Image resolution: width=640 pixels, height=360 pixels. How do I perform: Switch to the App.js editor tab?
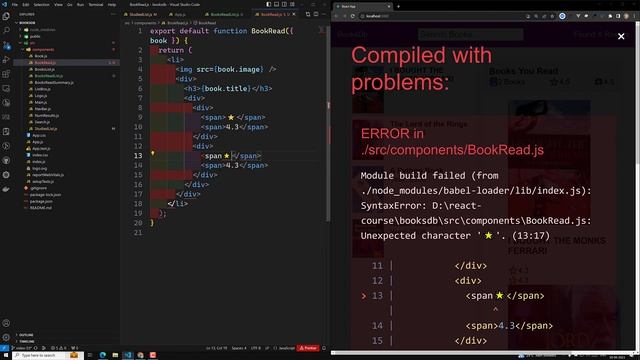[180, 14]
